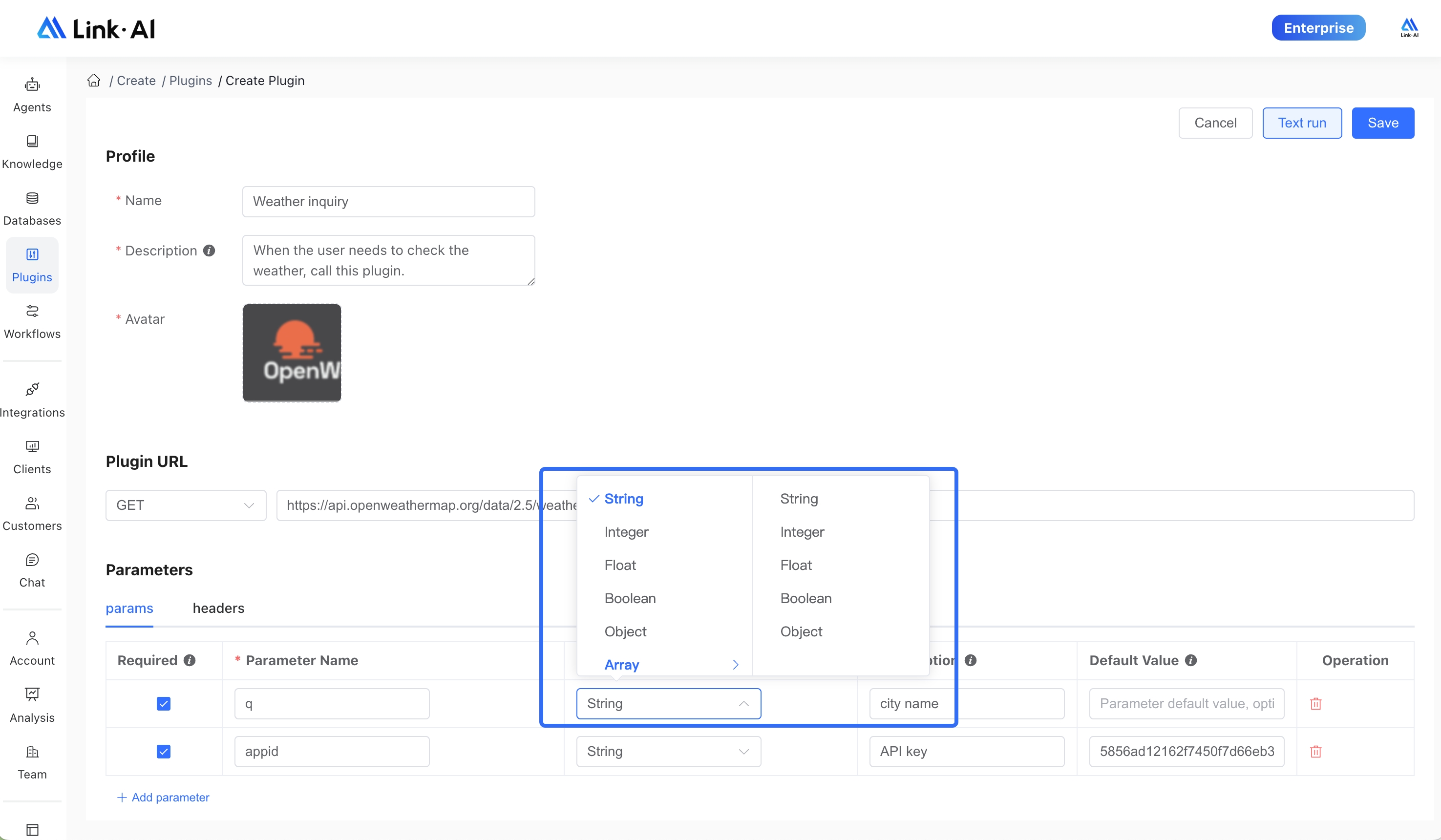The height and width of the screenshot is (840, 1441).
Task: Open the Account section
Action: [32, 649]
